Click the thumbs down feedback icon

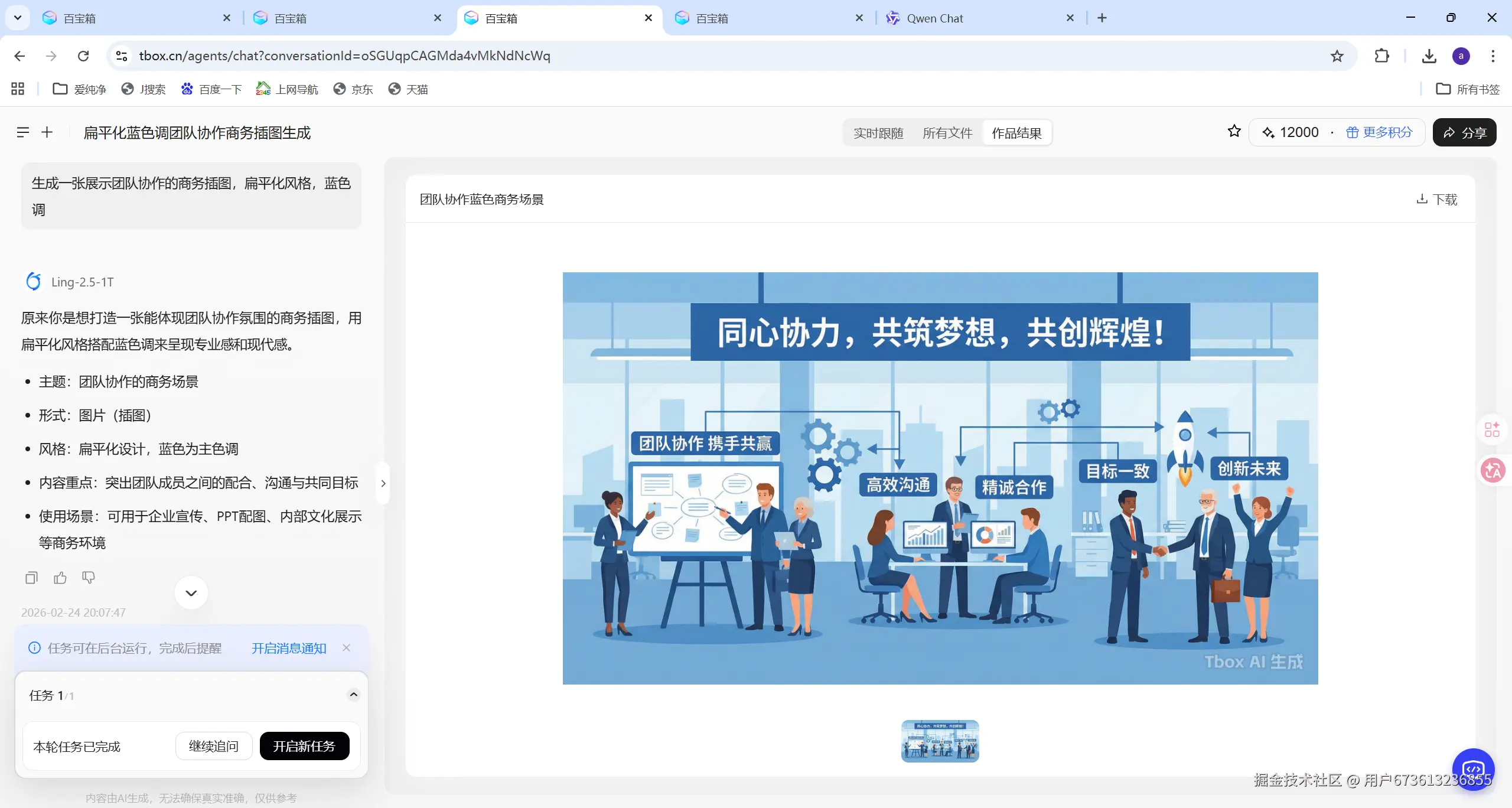pos(89,578)
